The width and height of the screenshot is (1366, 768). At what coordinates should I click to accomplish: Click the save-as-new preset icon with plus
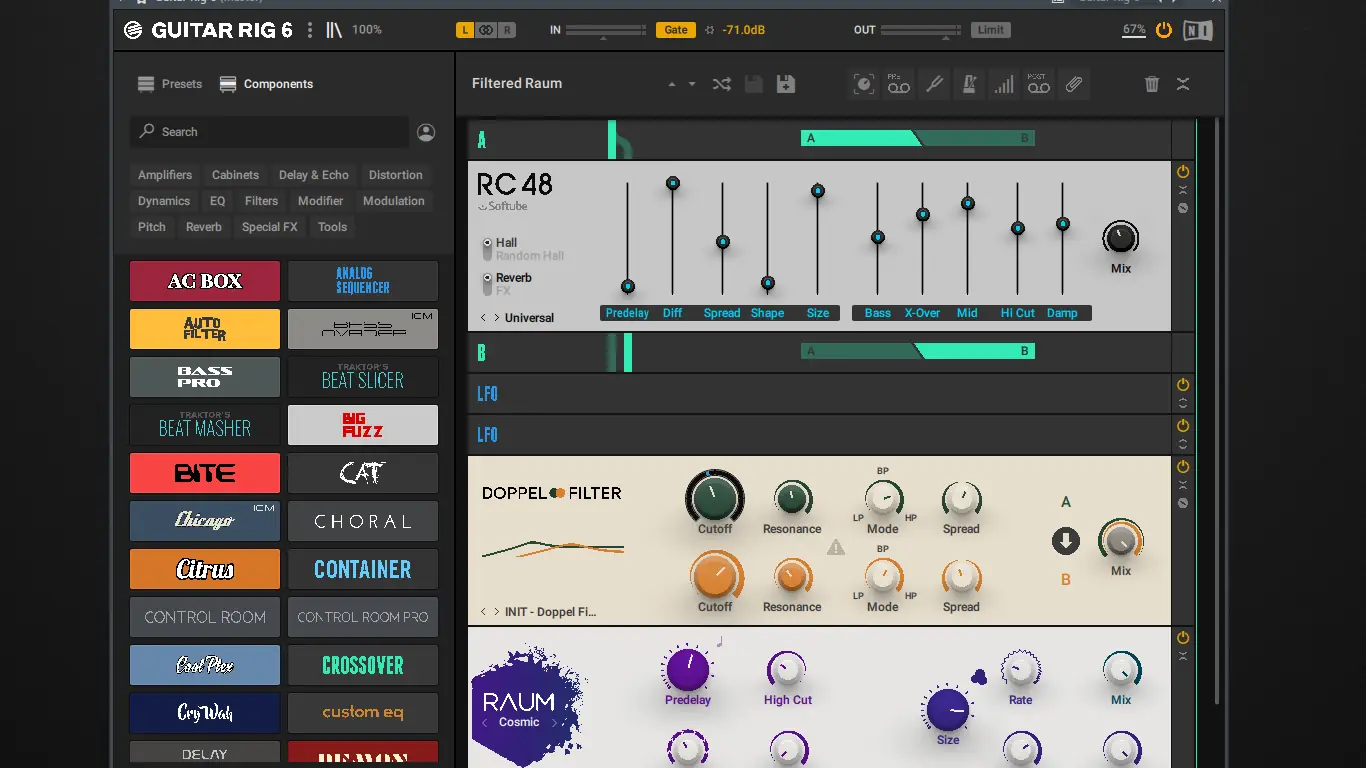tap(786, 84)
